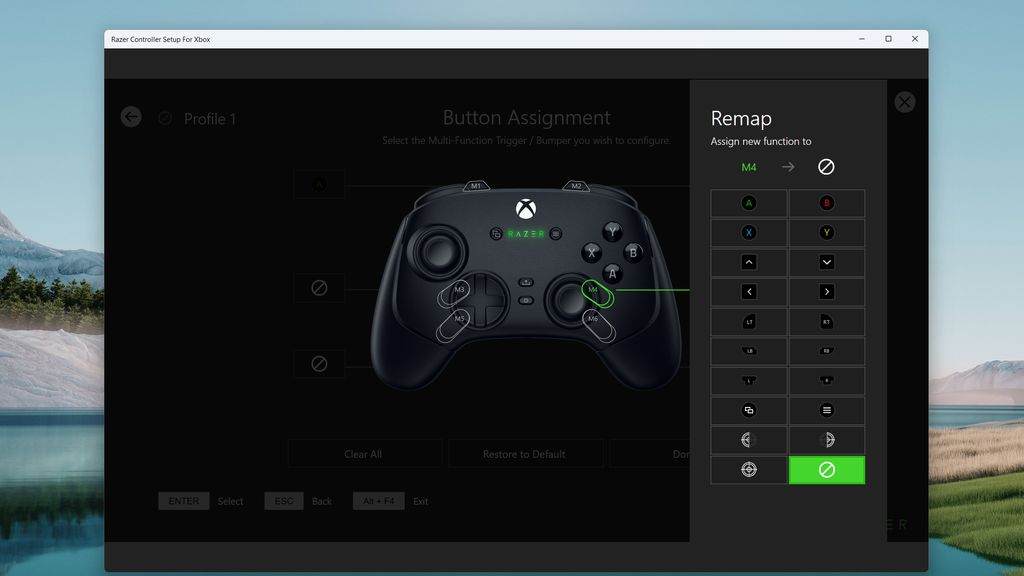Select the RT trigger remap option
This screenshot has width=1024, height=576.
click(827, 321)
